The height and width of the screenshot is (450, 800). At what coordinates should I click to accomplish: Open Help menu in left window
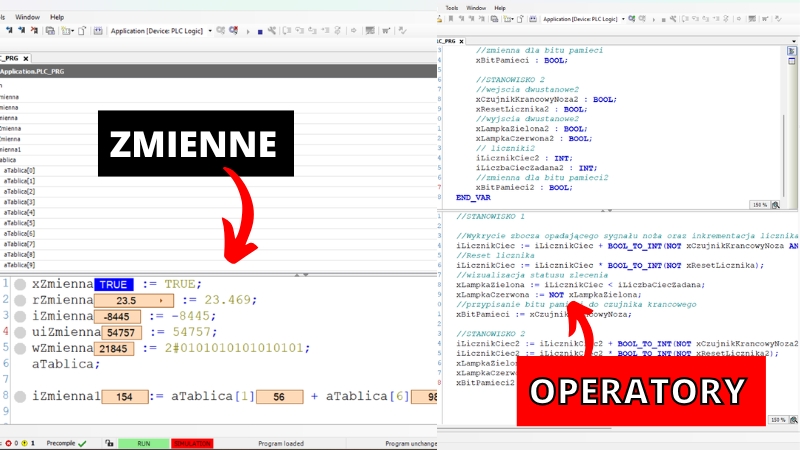(x=57, y=17)
